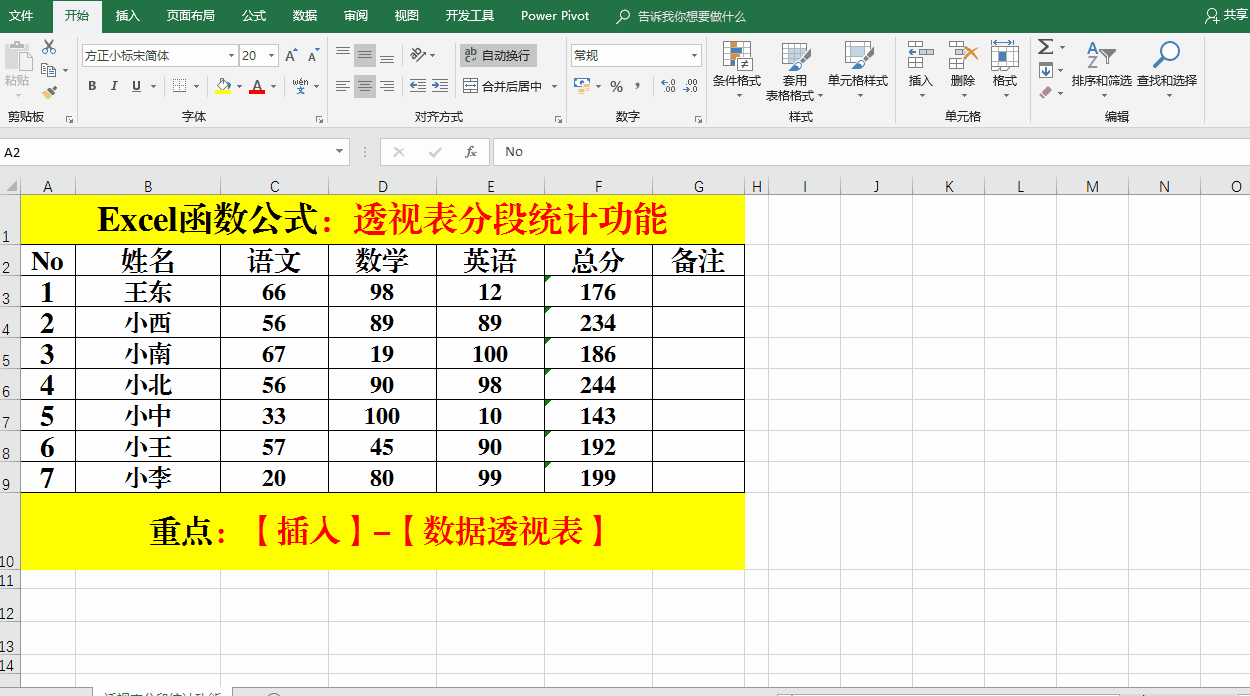1250x696 pixels.
Task: Toggle Underline formatting
Action: [x=137, y=87]
